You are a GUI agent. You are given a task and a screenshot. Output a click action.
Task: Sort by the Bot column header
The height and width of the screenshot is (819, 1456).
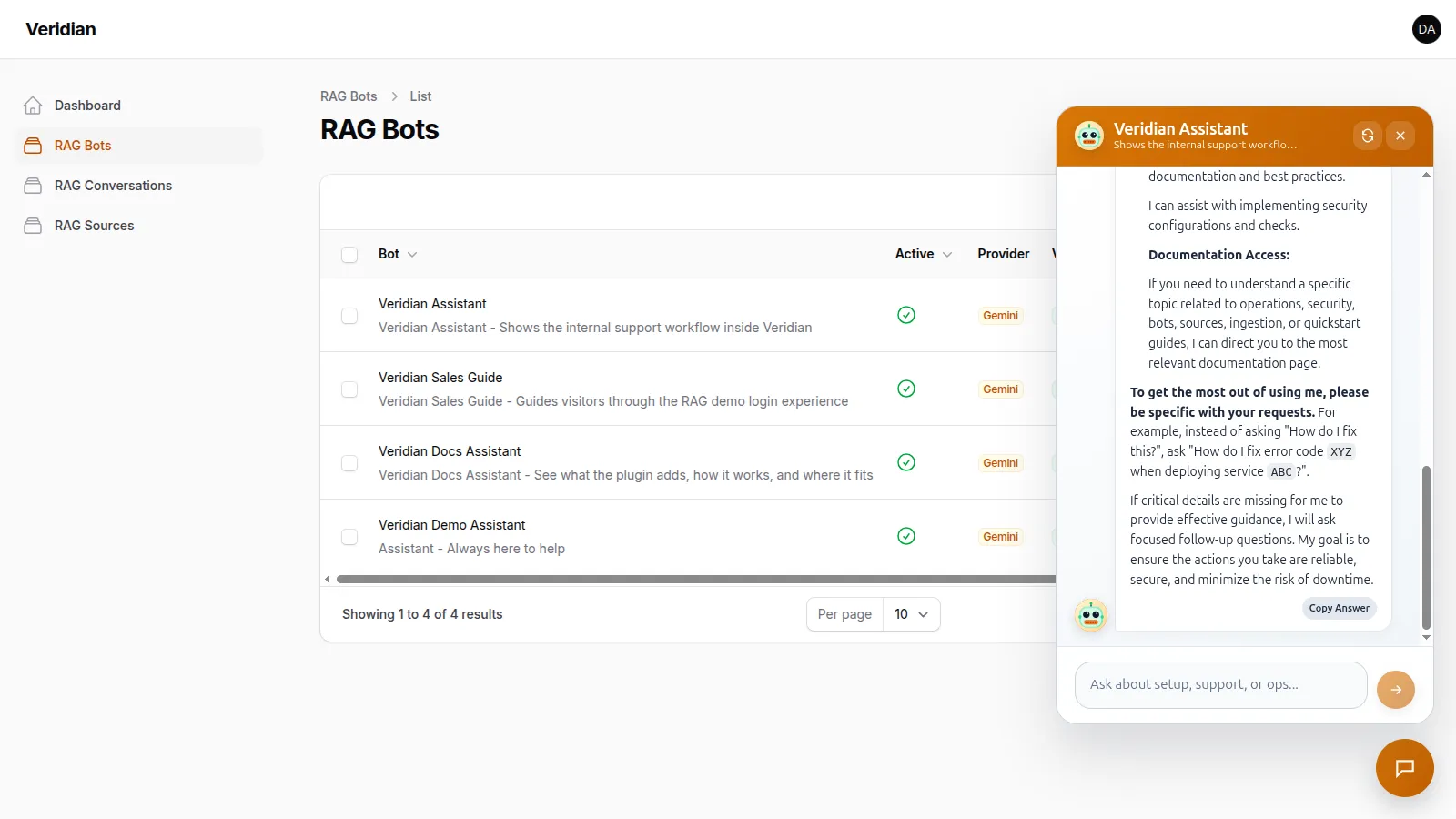tap(398, 254)
